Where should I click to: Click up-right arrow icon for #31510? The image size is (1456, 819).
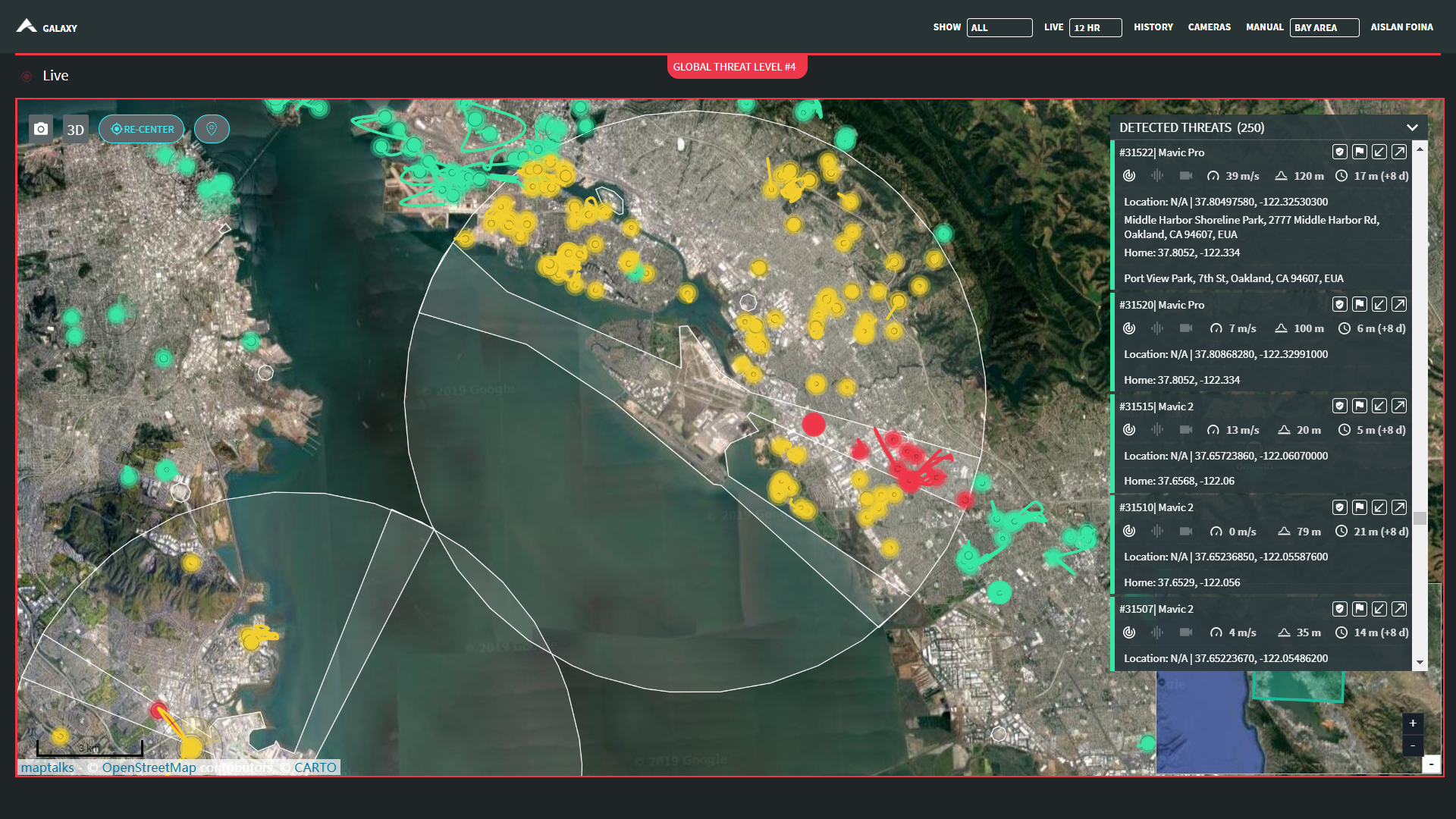pos(1399,507)
